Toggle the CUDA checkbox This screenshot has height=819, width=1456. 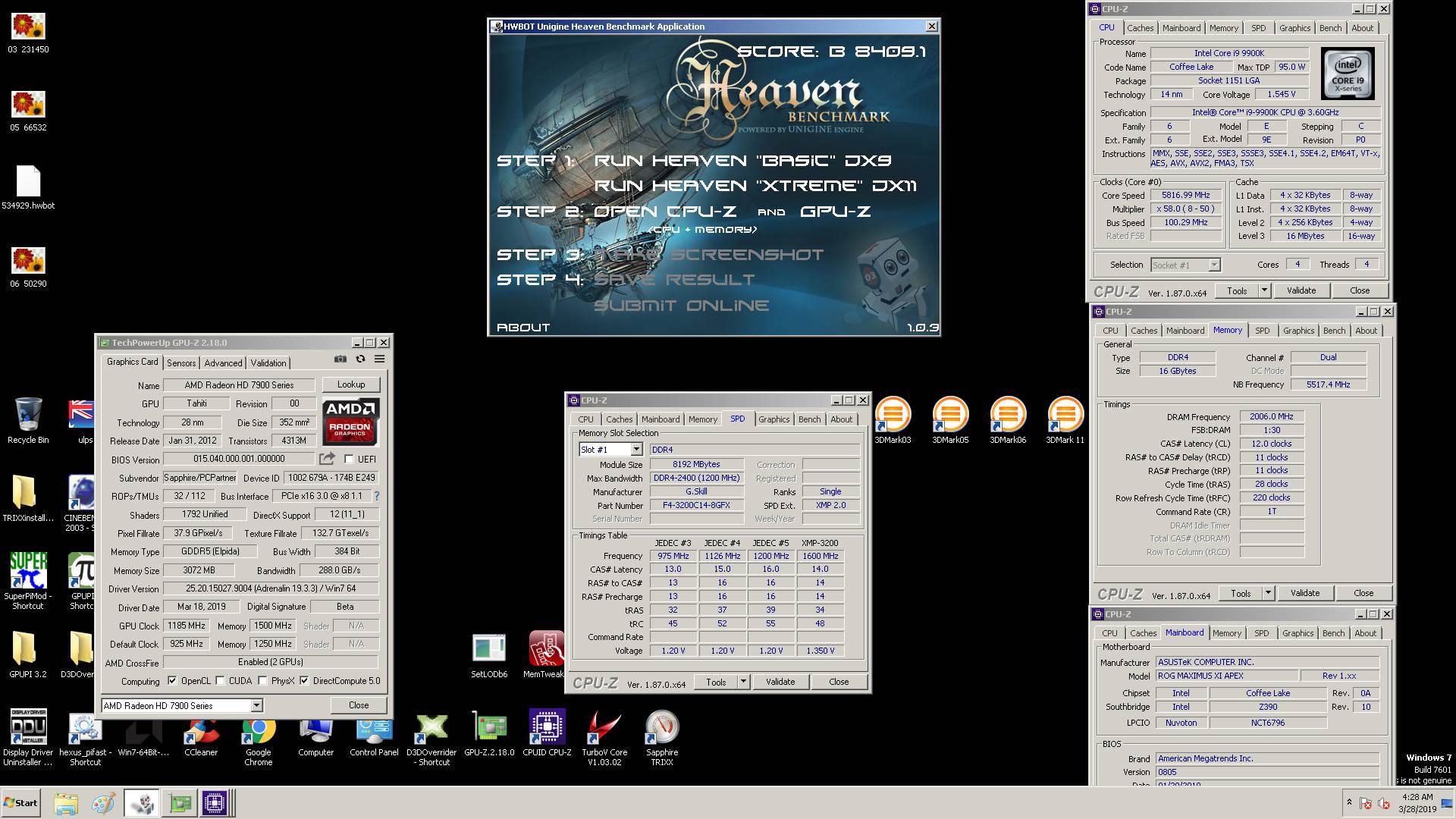point(220,681)
